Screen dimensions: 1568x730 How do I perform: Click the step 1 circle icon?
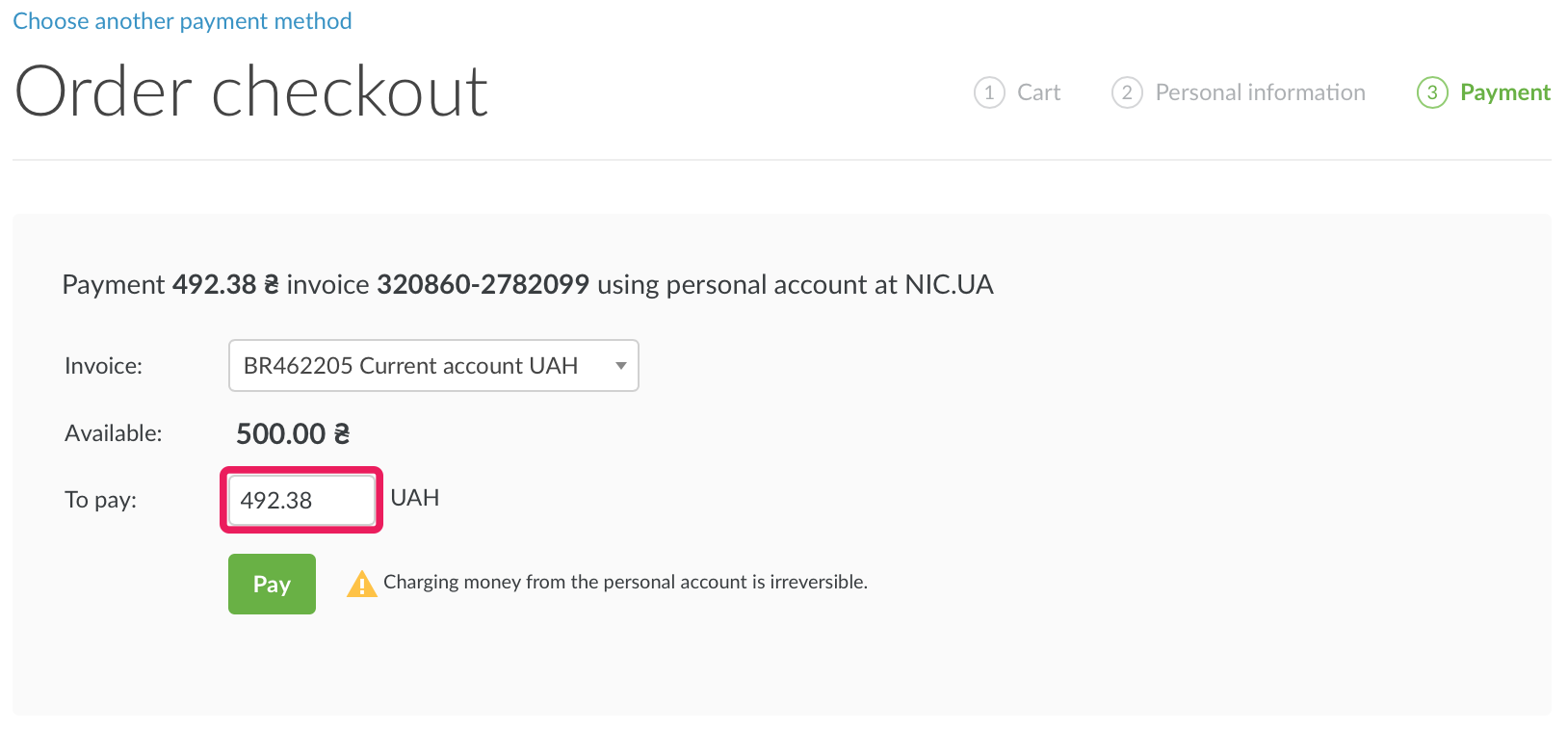coord(989,92)
